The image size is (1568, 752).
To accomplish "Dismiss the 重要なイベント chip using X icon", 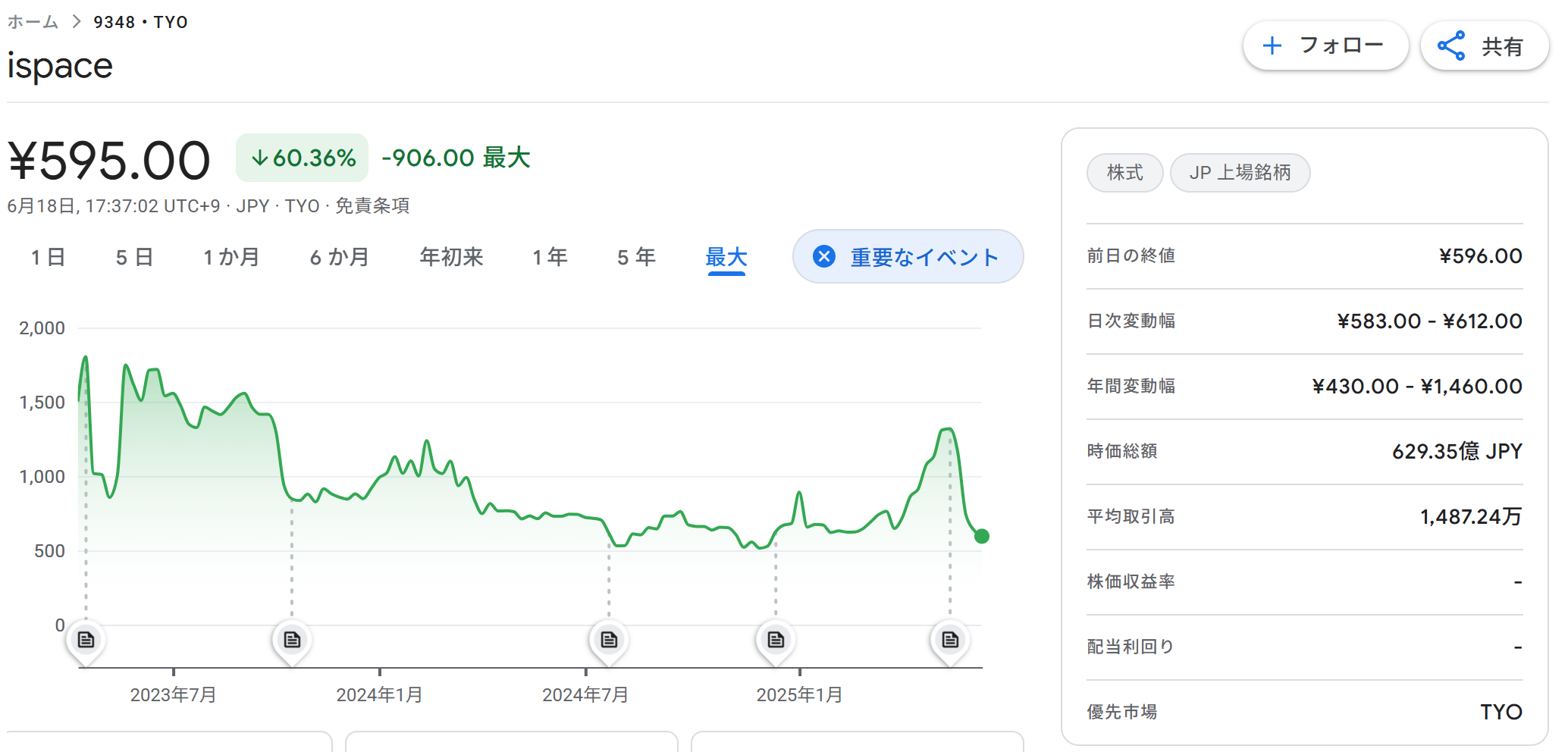I will (x=824, y=256).
